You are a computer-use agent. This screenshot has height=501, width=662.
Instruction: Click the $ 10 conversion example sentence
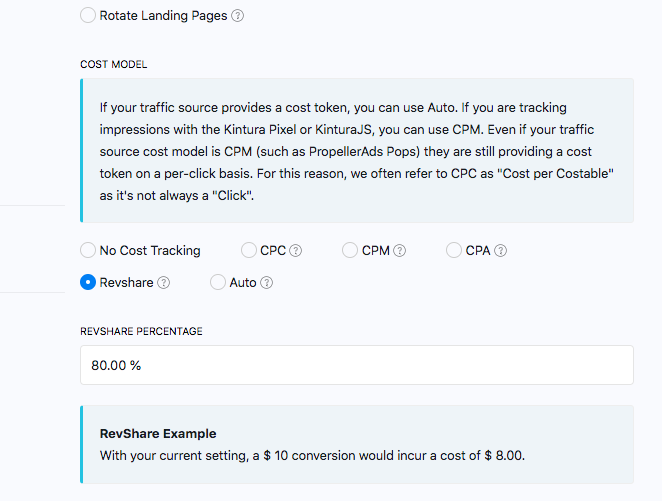tap(312, 456)
